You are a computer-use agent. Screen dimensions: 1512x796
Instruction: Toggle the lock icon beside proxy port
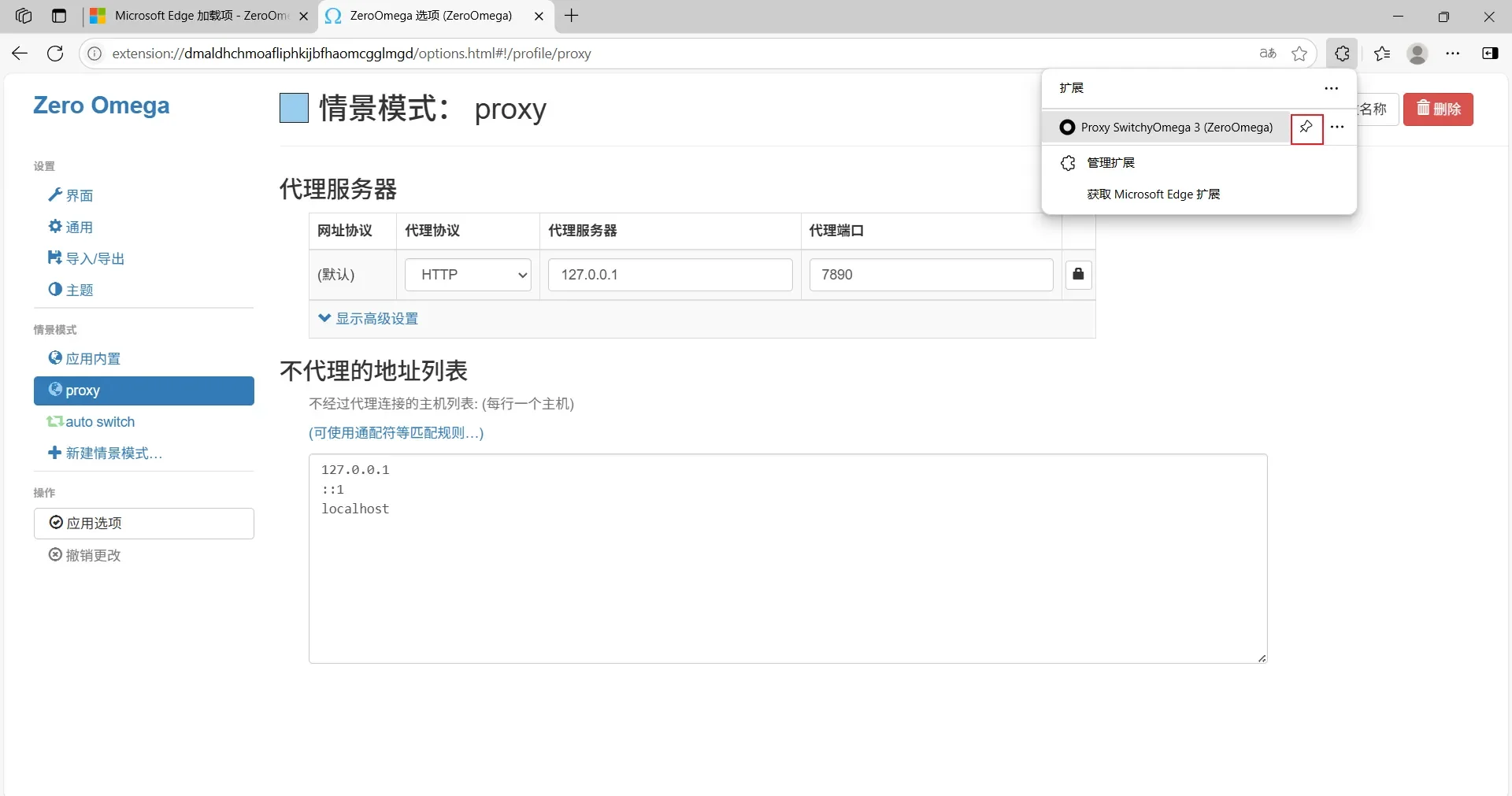click(1078, 275)
